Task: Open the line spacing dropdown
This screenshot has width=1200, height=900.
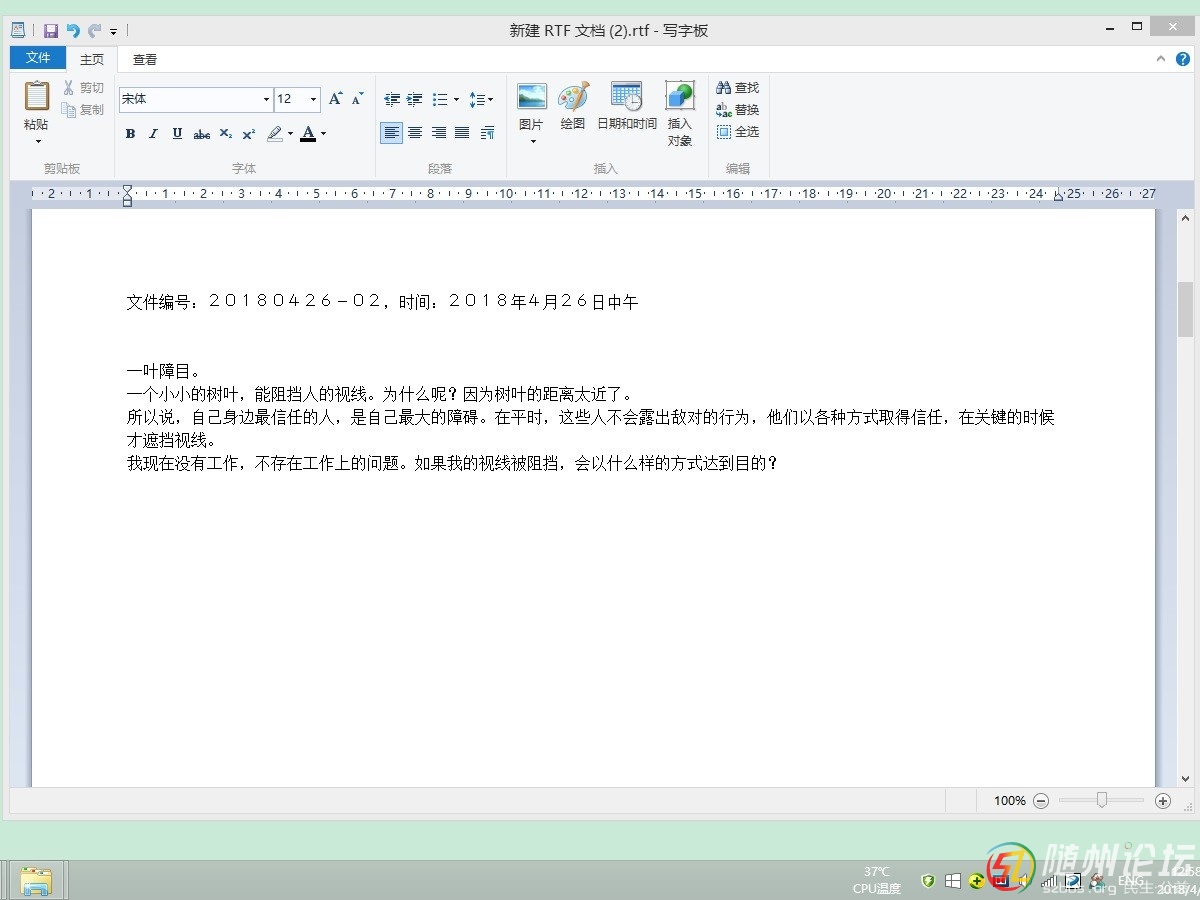Action: 481,100
